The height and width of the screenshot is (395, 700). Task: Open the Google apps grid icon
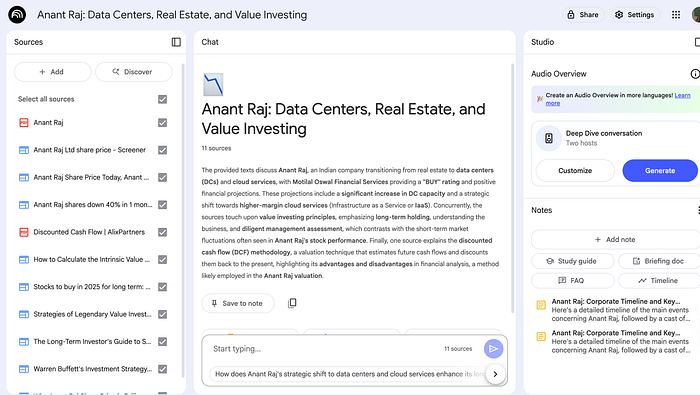point(676,15)
